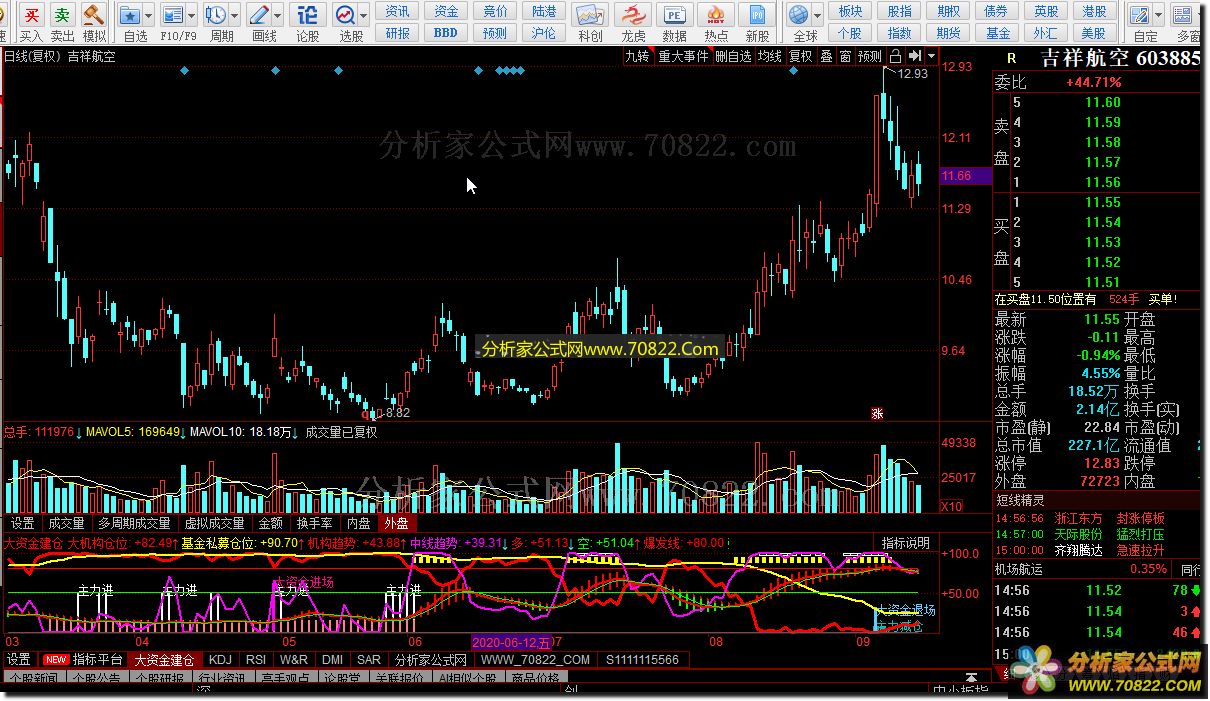
Task: Click the 卖出 (Sell) toolbar icon
Action: (63, 15)
